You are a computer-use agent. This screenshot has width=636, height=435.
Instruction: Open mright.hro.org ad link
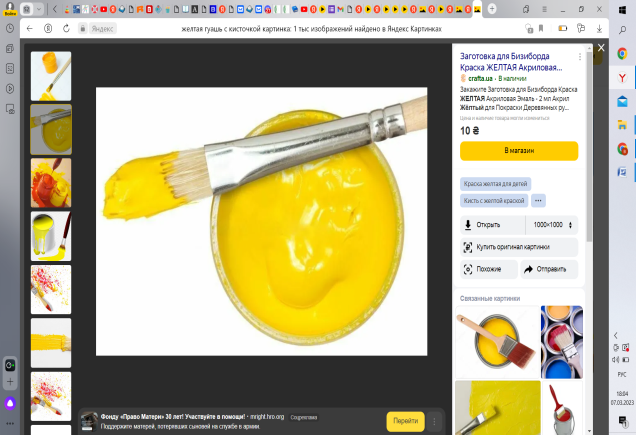coord(267,417)
